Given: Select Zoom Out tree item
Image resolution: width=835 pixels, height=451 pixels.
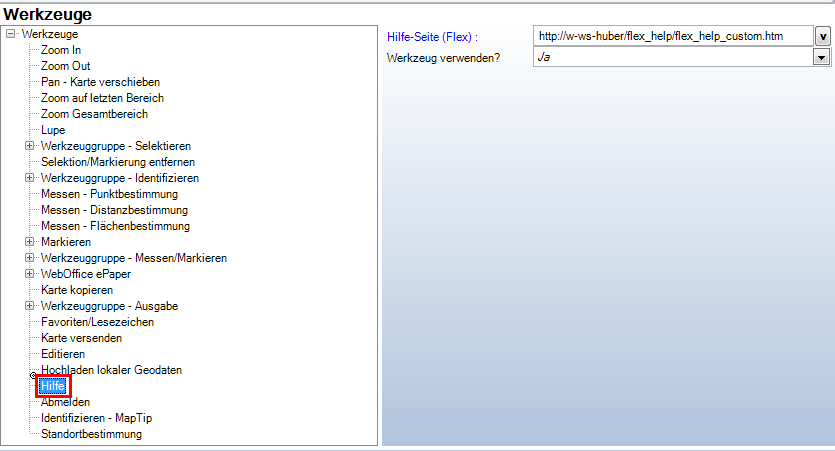Looking at the screenshot, I should (x=66, y=66).
